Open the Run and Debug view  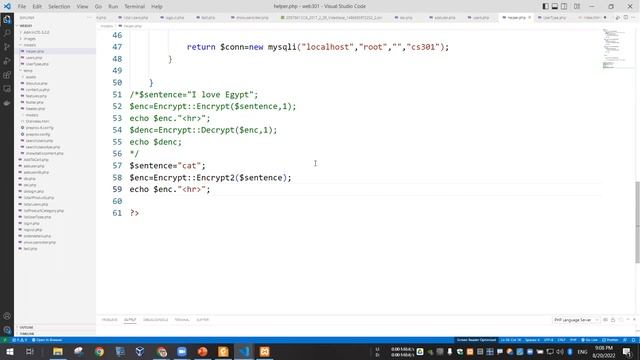[x=7, y=61]
